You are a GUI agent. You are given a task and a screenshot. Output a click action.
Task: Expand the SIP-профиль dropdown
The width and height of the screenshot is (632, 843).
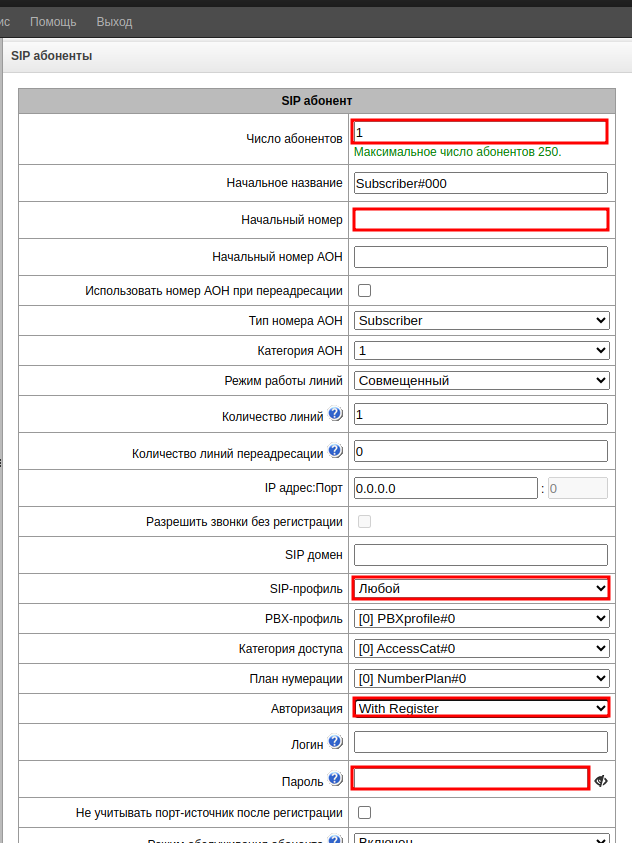pos(481,588)
